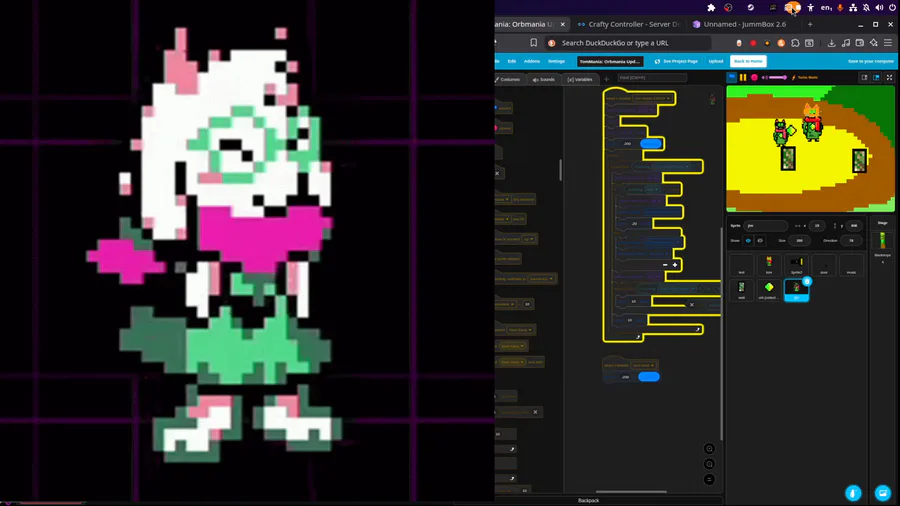Click the plus button on the block
This screenshot has height=506, width=900.
[x=675, y=264]
